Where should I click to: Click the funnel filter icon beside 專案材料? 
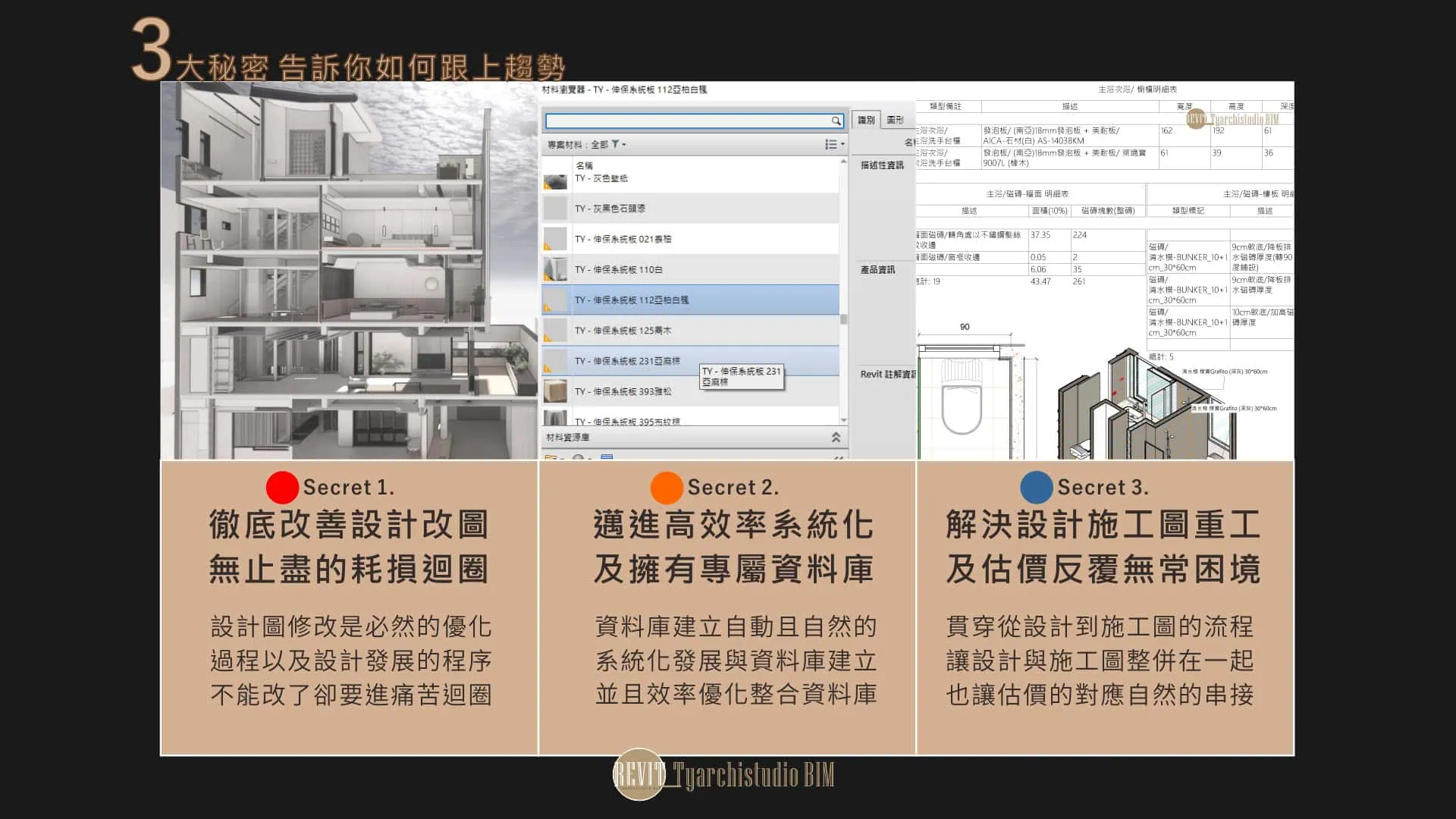click(x=617, y=144)
